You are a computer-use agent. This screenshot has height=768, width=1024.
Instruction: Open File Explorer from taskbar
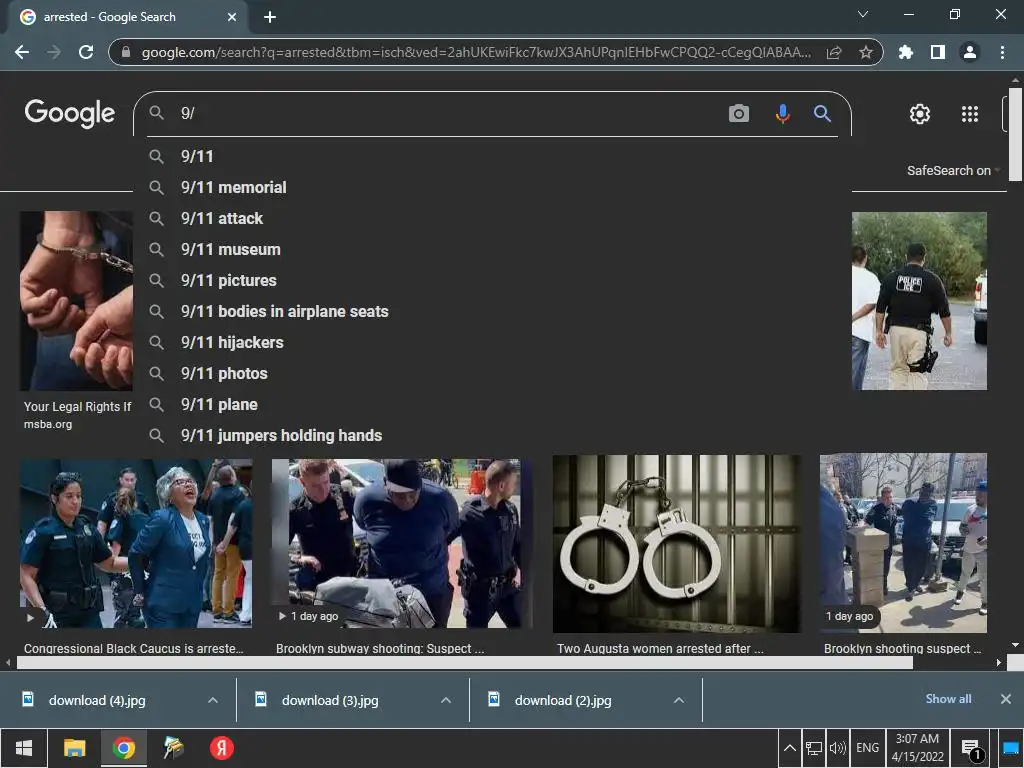click(74, 748)
